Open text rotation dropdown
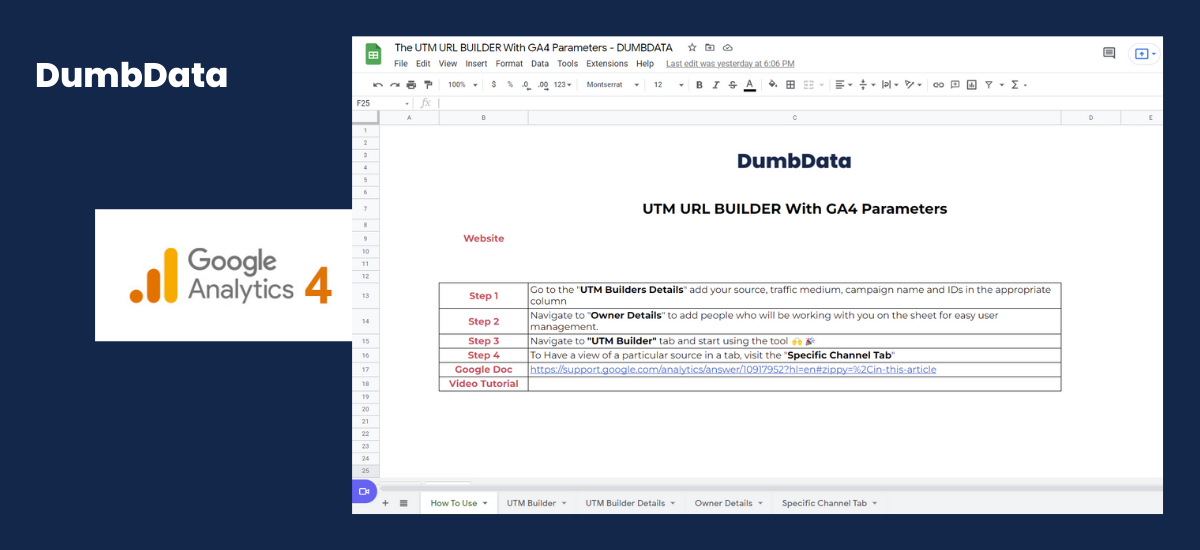 [x=913, y=85]
